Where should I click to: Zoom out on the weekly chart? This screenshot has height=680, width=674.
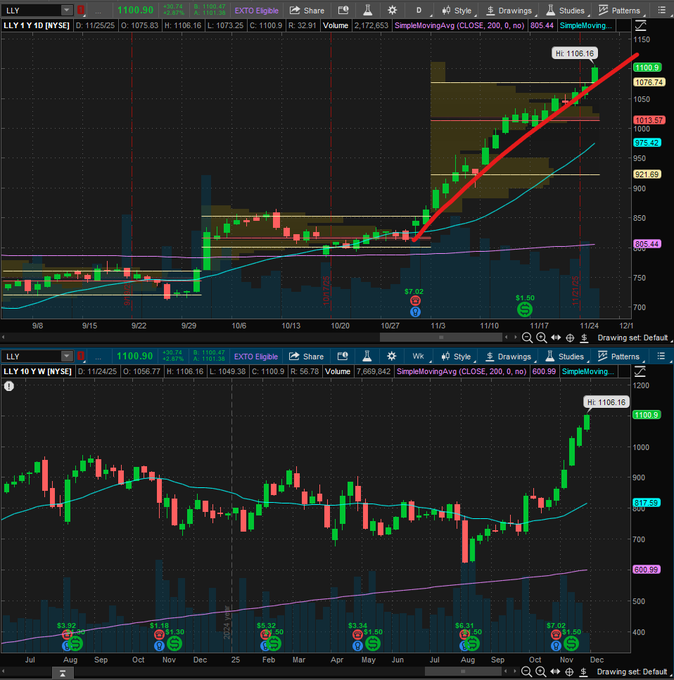pyautogui.click(x=526, y=672)
